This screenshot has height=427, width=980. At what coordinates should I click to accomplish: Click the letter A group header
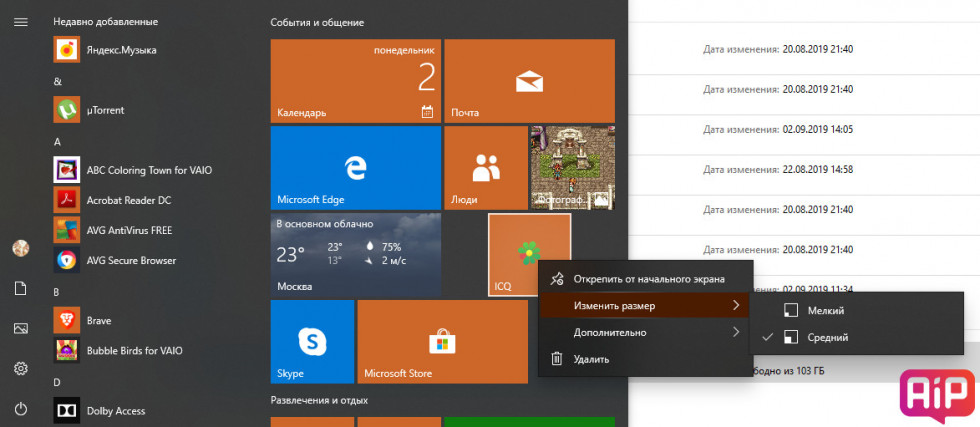[57, 142]
